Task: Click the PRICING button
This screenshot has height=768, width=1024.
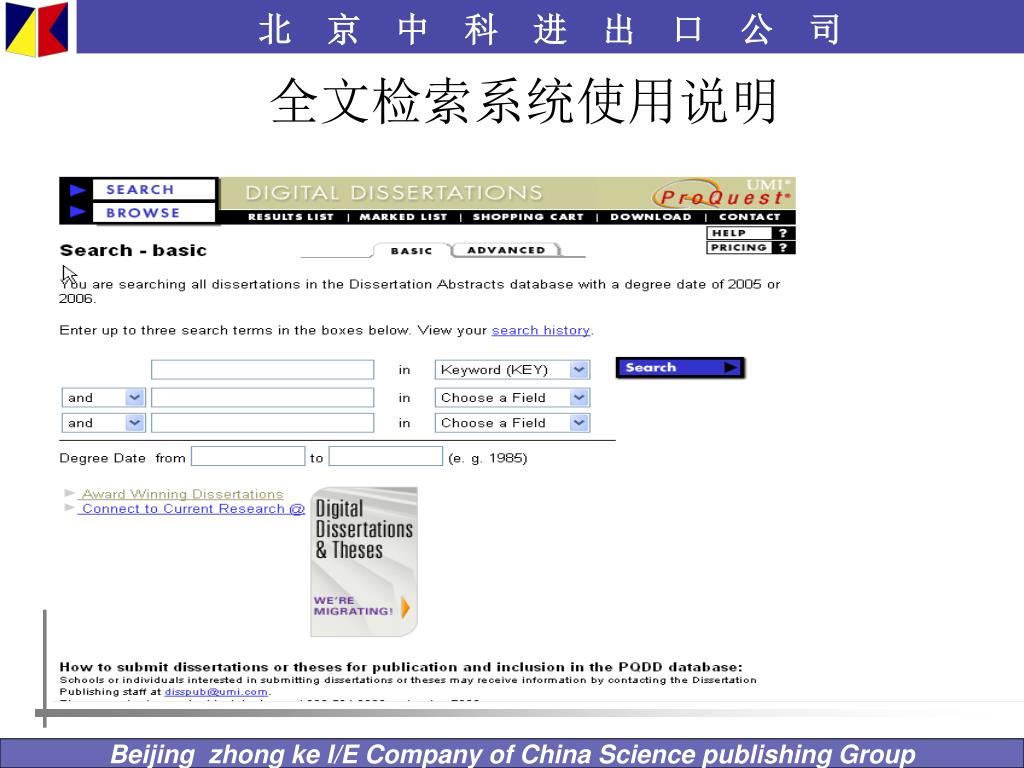Action: coord(739,248)
